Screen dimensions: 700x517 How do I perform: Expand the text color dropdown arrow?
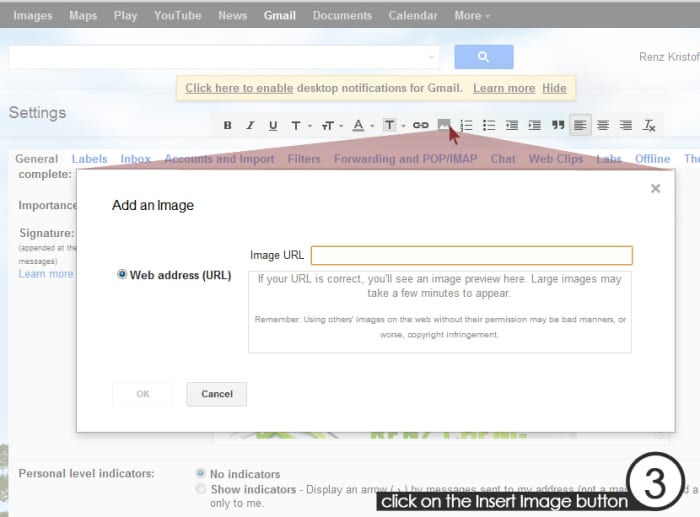pos(372,126)
